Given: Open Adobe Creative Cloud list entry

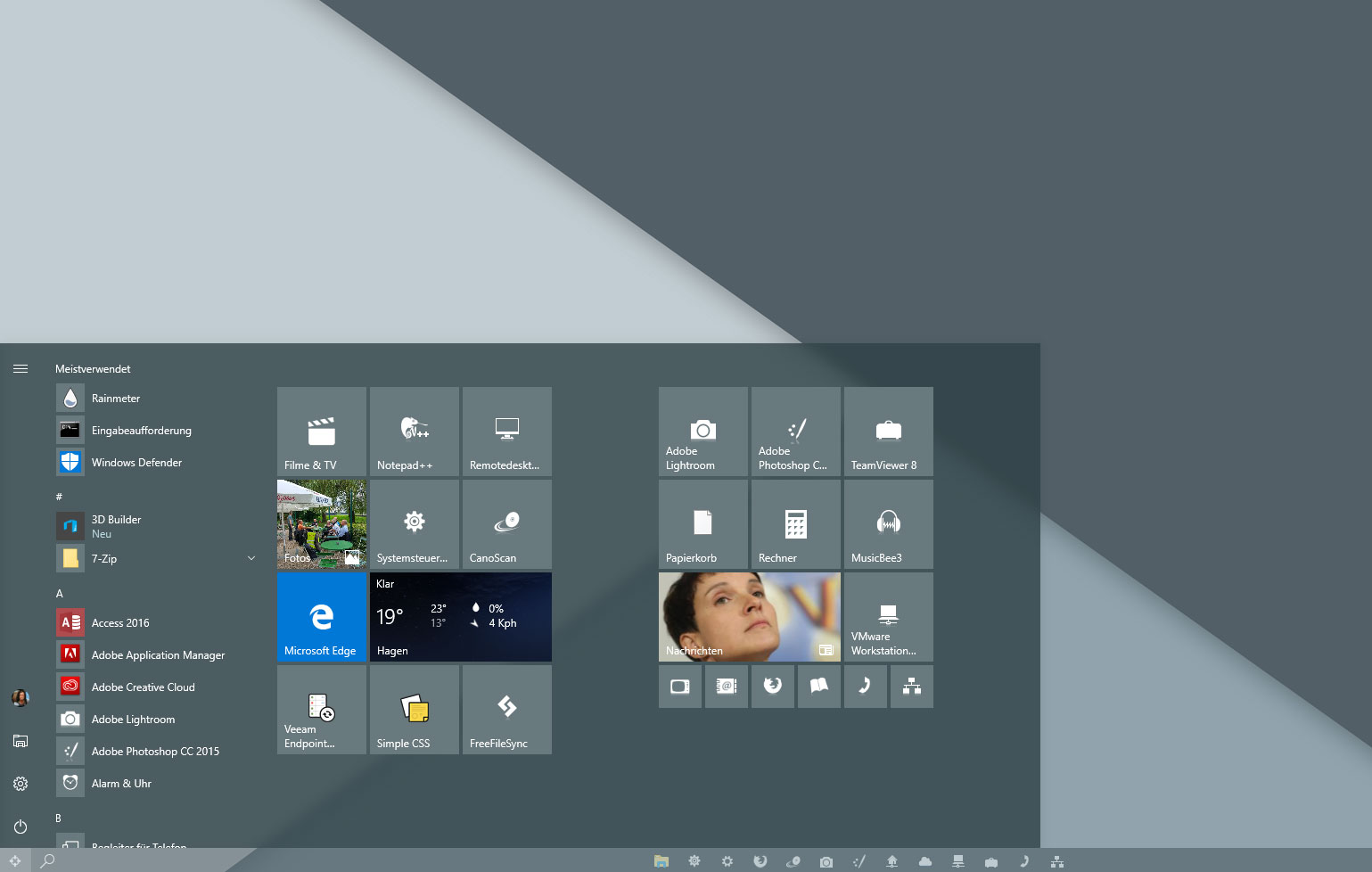Looking at the screenshot, I should (158, 687).
